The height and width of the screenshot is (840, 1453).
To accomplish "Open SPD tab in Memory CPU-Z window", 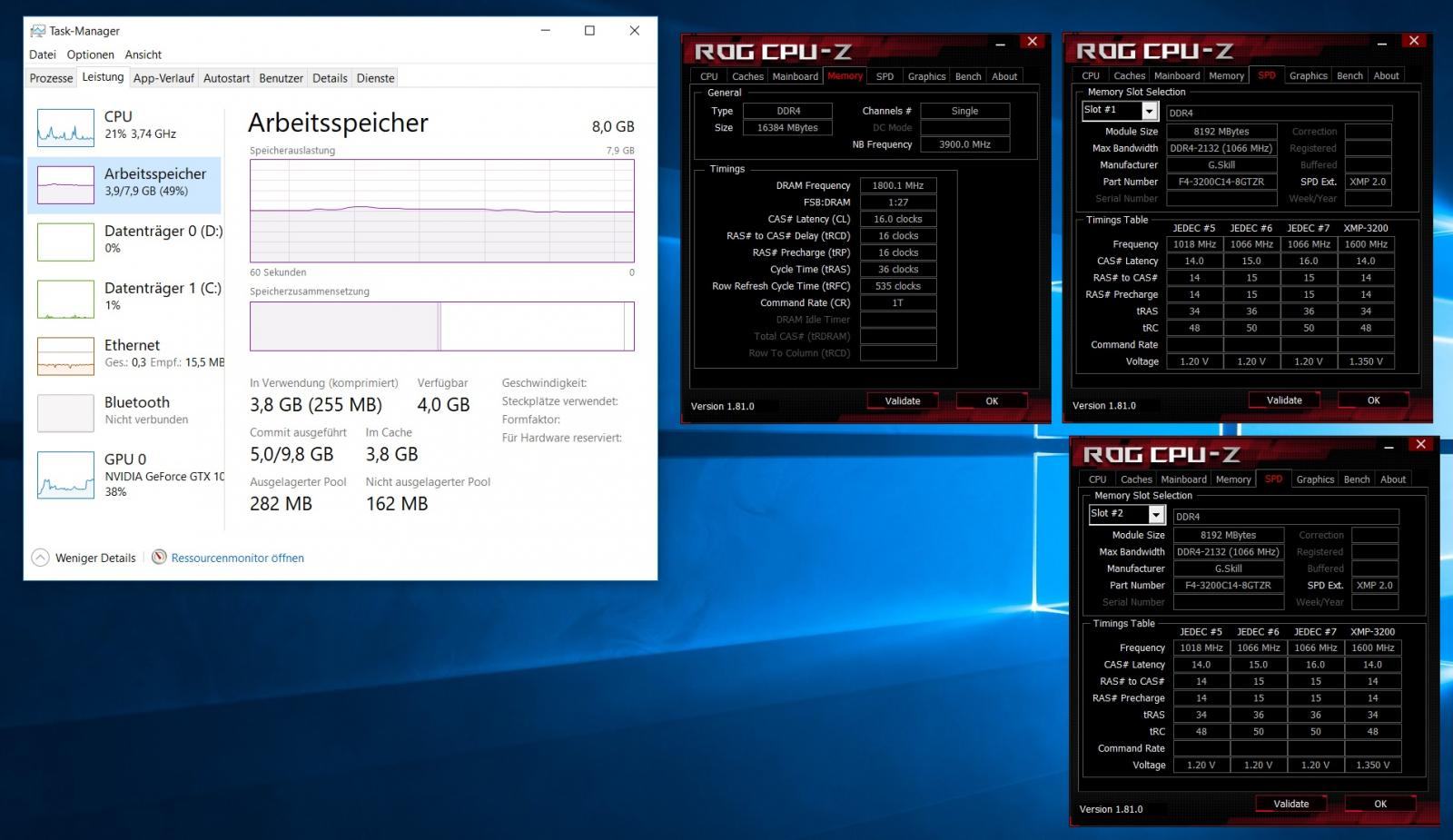I will pyautogui.click(x=885, y=76).
